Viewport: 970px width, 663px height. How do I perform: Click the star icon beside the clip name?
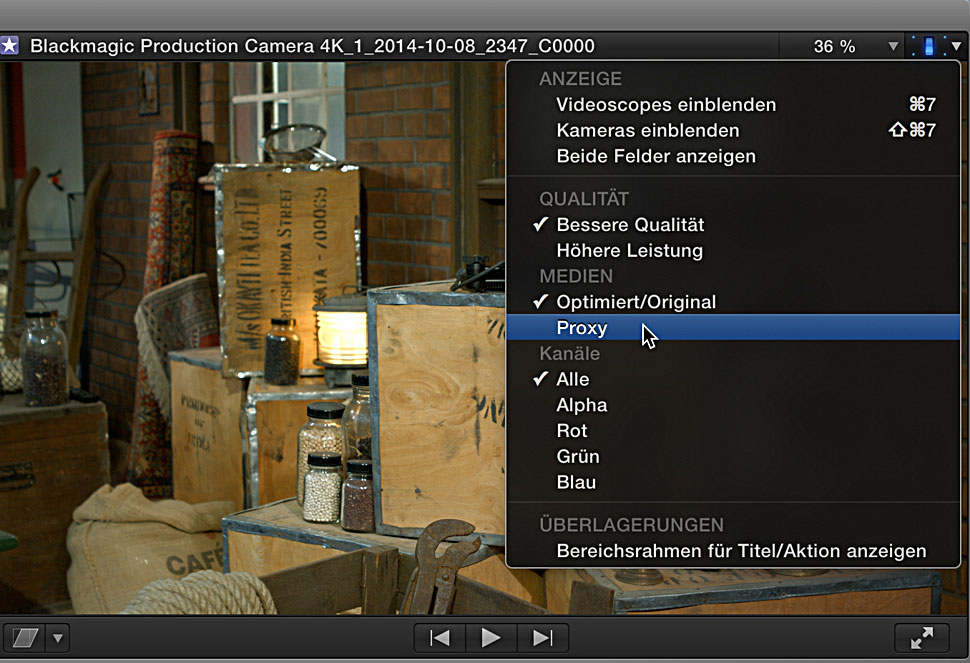coord(10,46)
